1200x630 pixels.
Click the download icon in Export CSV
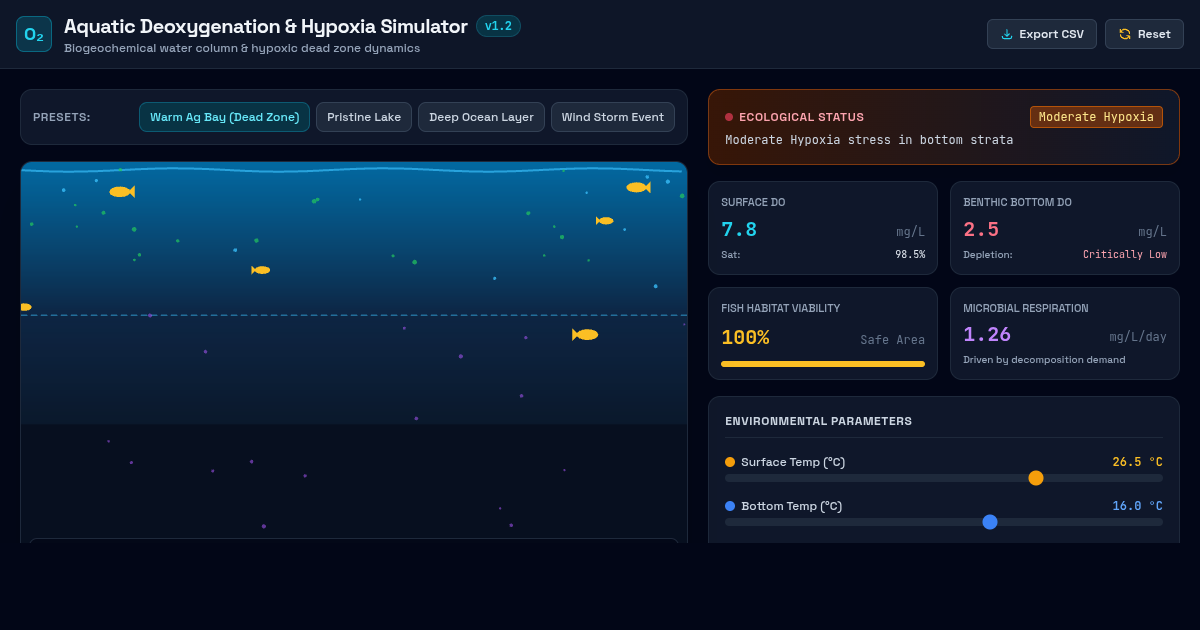click(x=1006, y=34)
